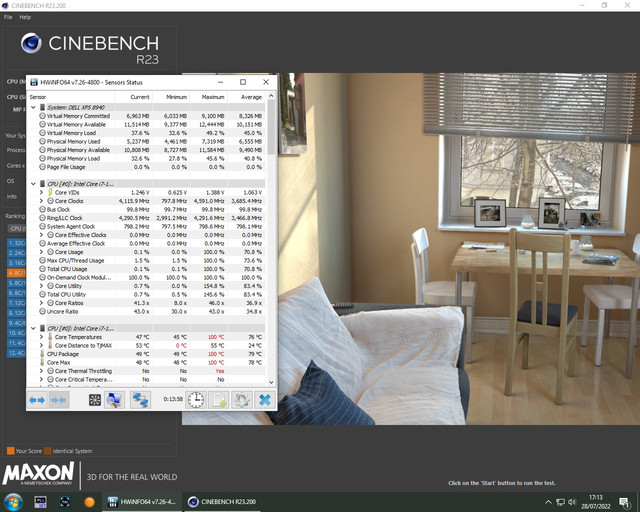Show hidden tray icons chevron
640x512 pixels.
pyautogui.click(x=548, y=502)
